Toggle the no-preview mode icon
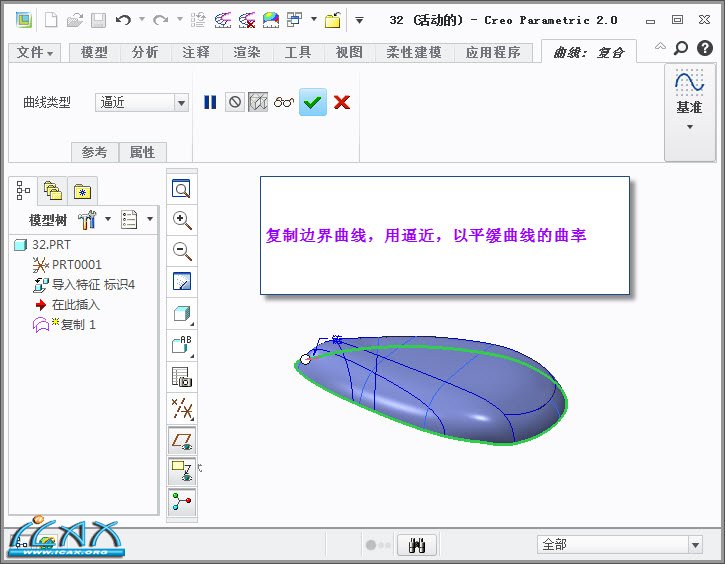This screenshot has height=564, width=725. (235, 102)
